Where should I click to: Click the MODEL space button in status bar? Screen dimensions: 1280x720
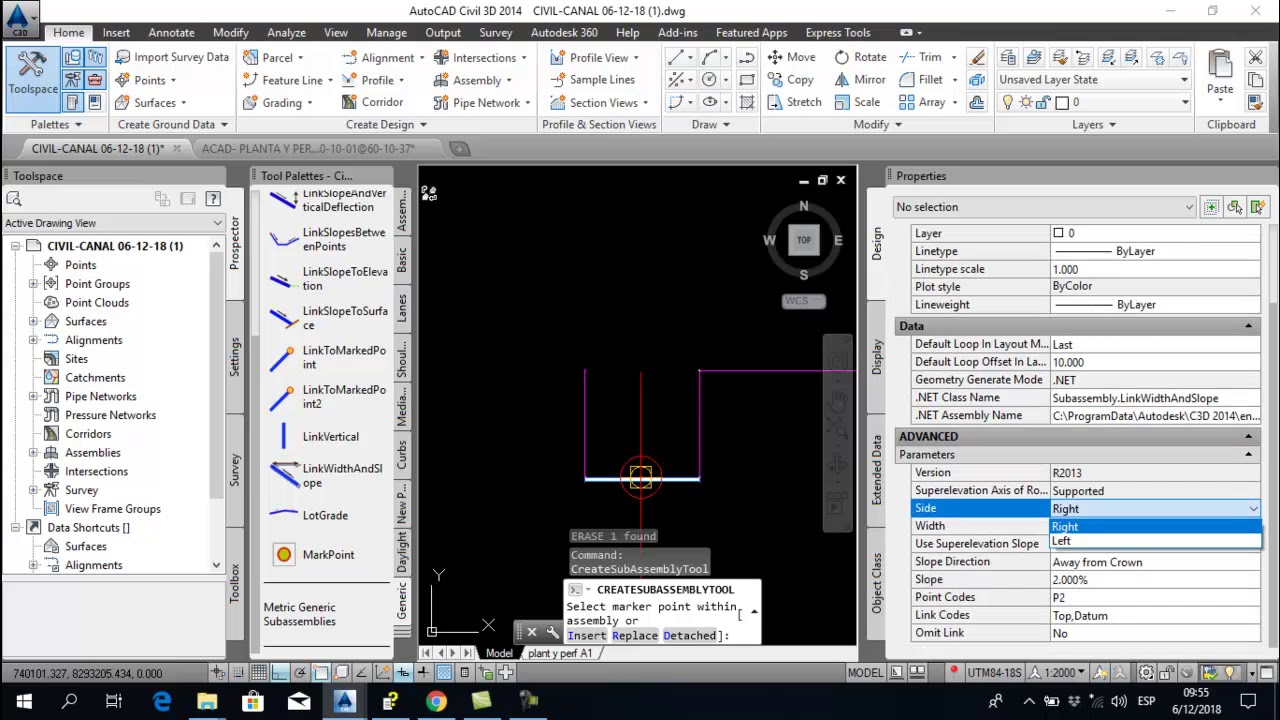865,673
